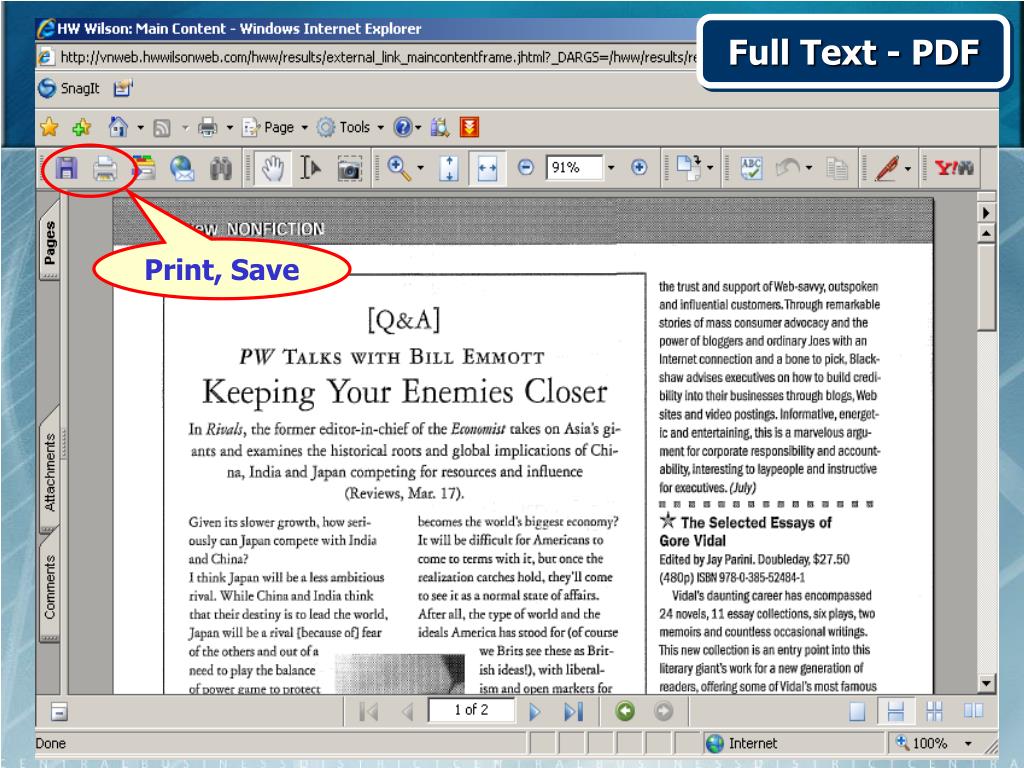Click the Fit Width icon
The image size is (1024, 768).
pos(487,168)
